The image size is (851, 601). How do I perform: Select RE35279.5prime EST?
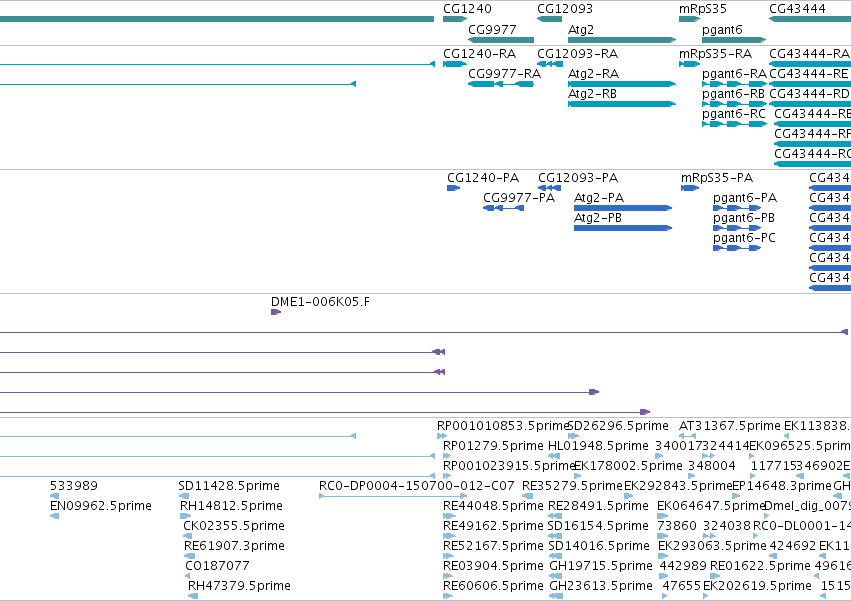click(528, 496)
